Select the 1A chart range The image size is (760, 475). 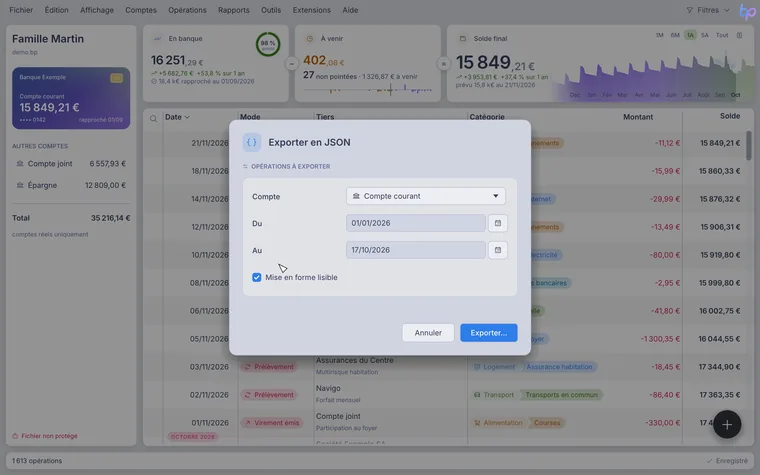point(690,35)
